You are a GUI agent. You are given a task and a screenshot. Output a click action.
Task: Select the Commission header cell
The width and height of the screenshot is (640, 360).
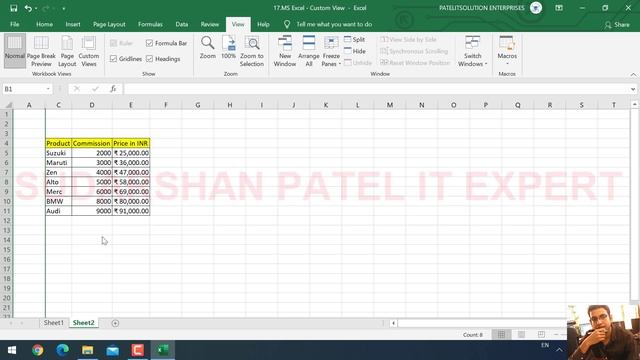click(x=92, y=143)
